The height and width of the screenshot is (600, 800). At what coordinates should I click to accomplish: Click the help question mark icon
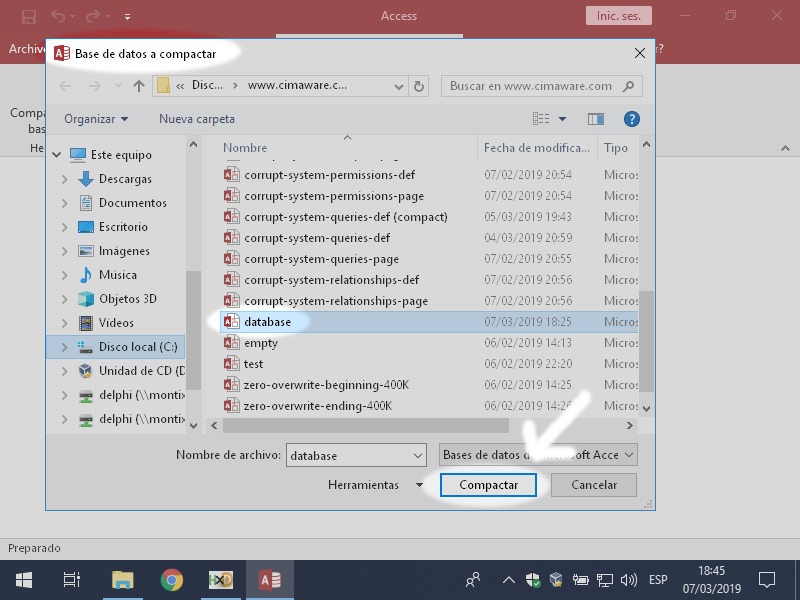[x=631, y=119]
